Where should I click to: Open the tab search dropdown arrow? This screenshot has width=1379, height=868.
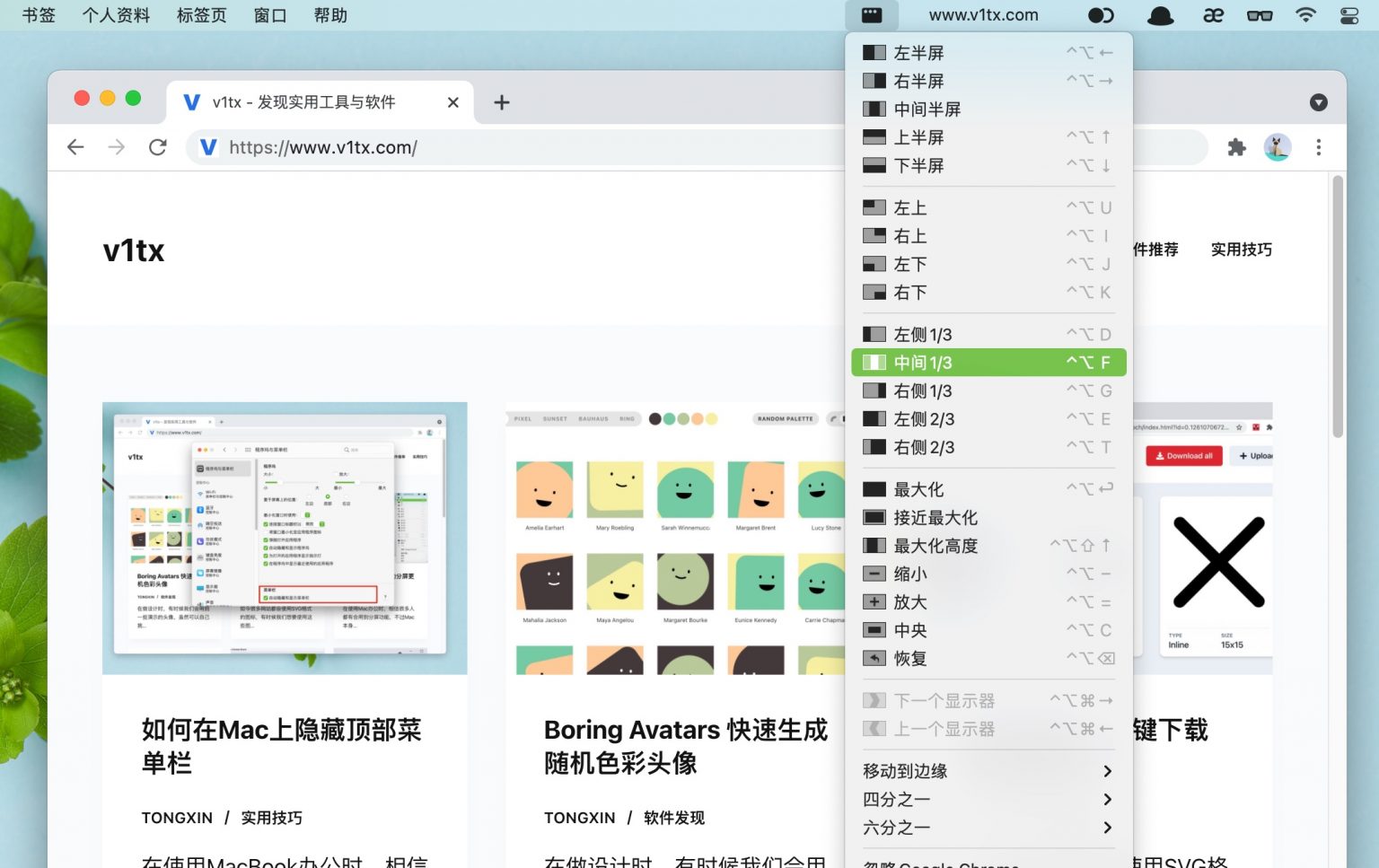coord(1318,102)
